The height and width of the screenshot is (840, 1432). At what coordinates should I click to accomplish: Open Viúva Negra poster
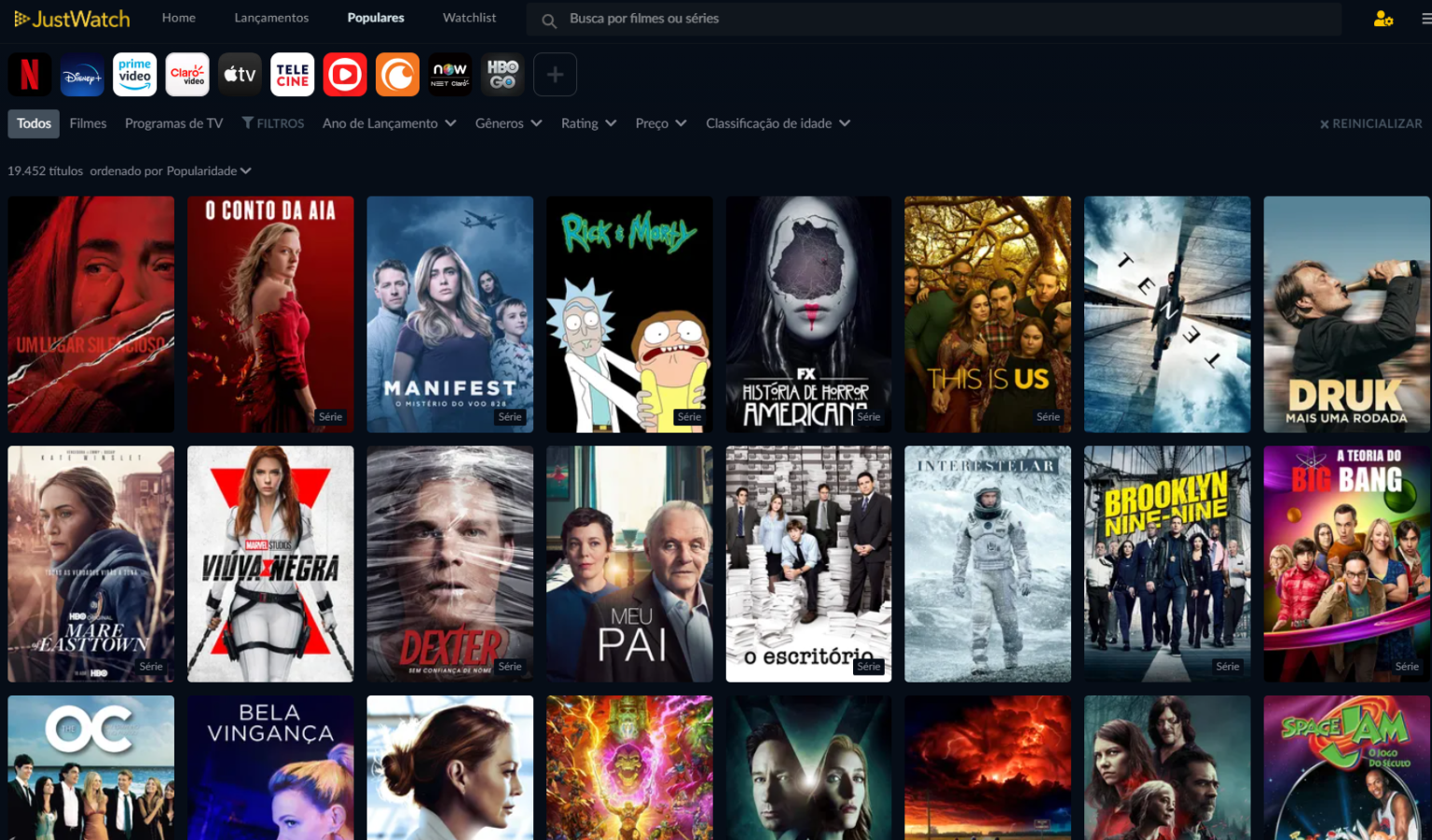coord(270,564)
